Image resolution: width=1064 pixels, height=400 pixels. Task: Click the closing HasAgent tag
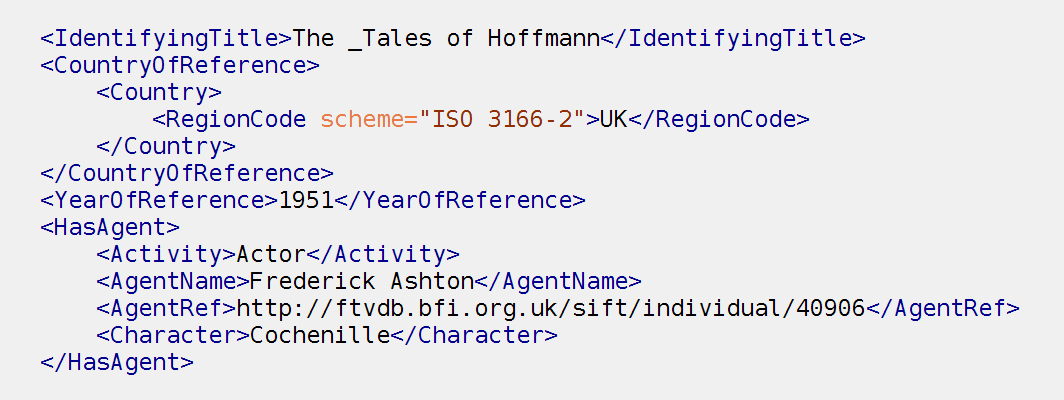click(x=117, y=362)
